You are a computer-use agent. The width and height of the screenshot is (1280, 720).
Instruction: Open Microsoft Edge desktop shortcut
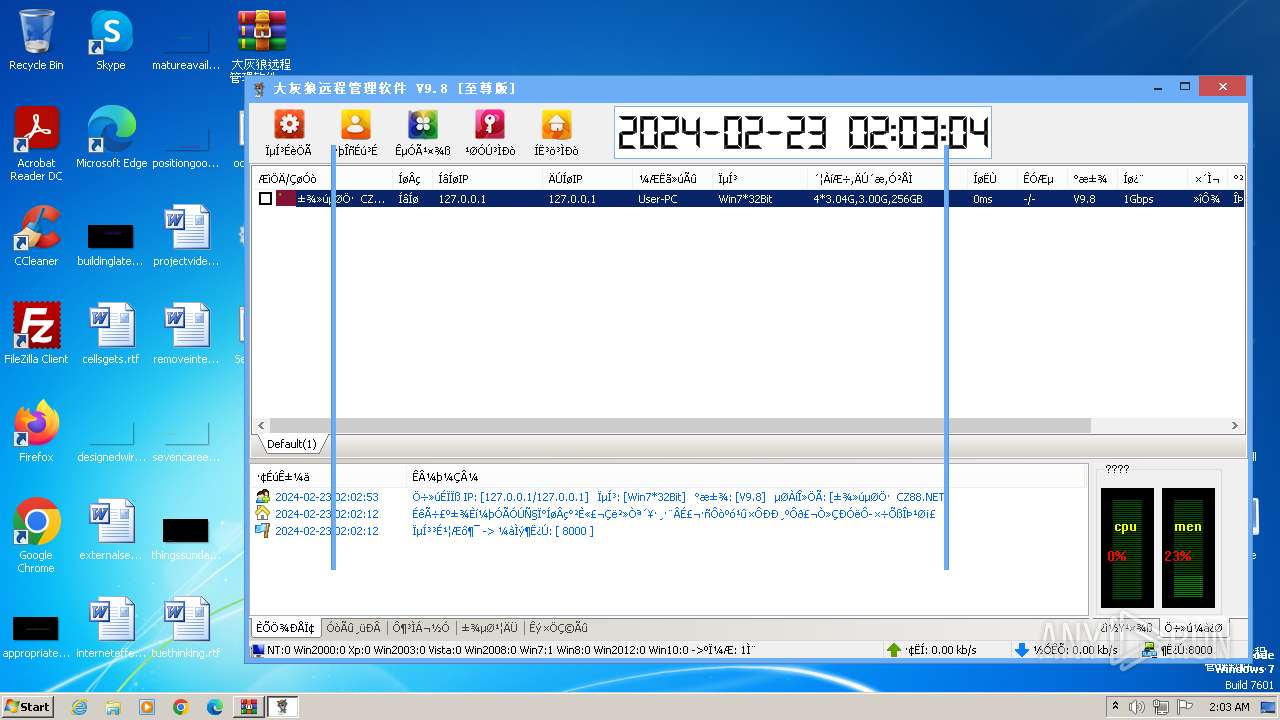click(x=111, y=138)
